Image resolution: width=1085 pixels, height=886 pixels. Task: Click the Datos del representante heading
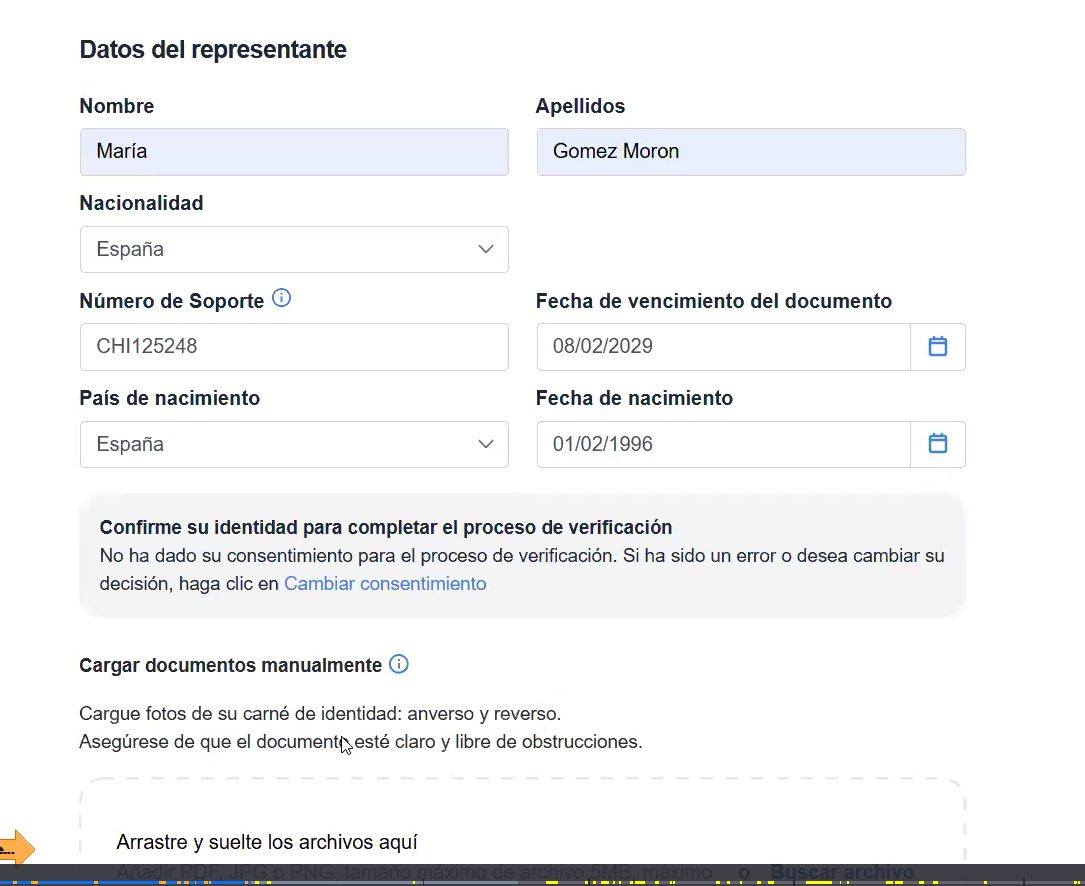coord(213,49)
